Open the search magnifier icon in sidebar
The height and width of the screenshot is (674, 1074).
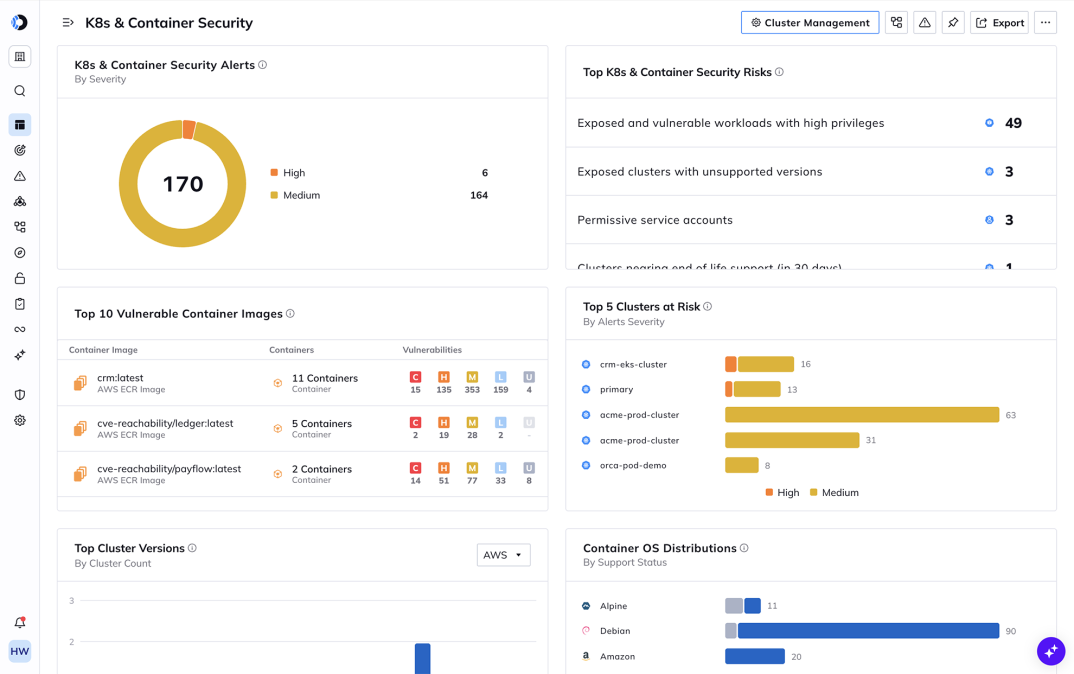tap(20, 91)
